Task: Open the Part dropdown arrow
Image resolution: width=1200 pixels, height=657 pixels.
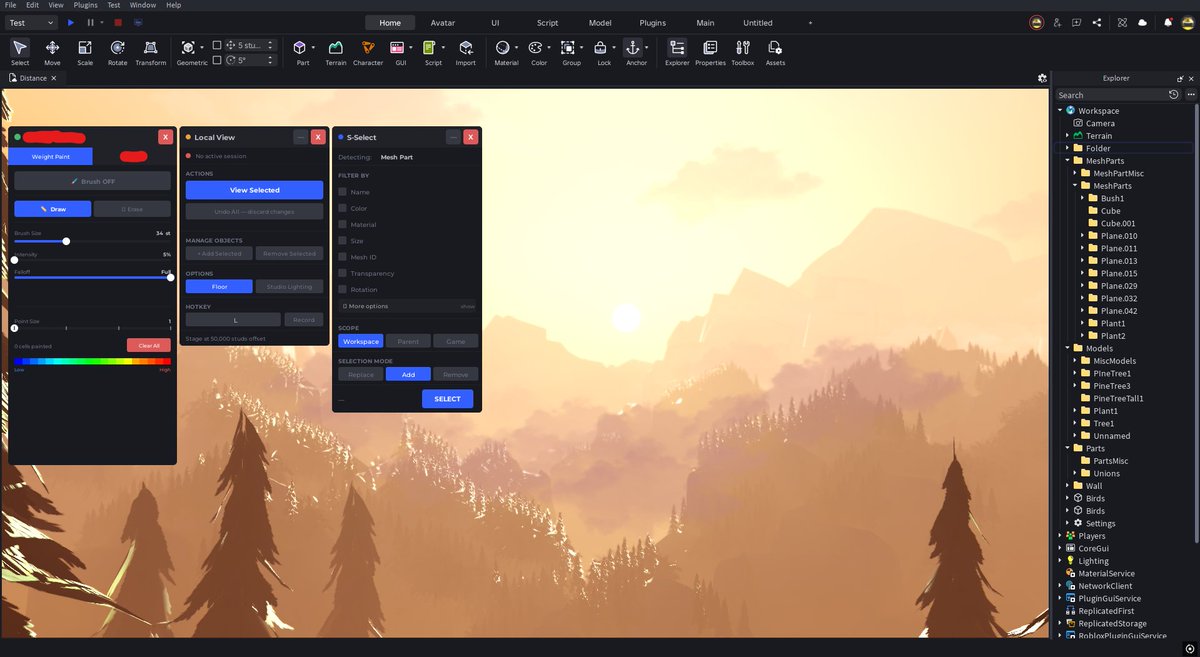Action: (x=314, y=47)
